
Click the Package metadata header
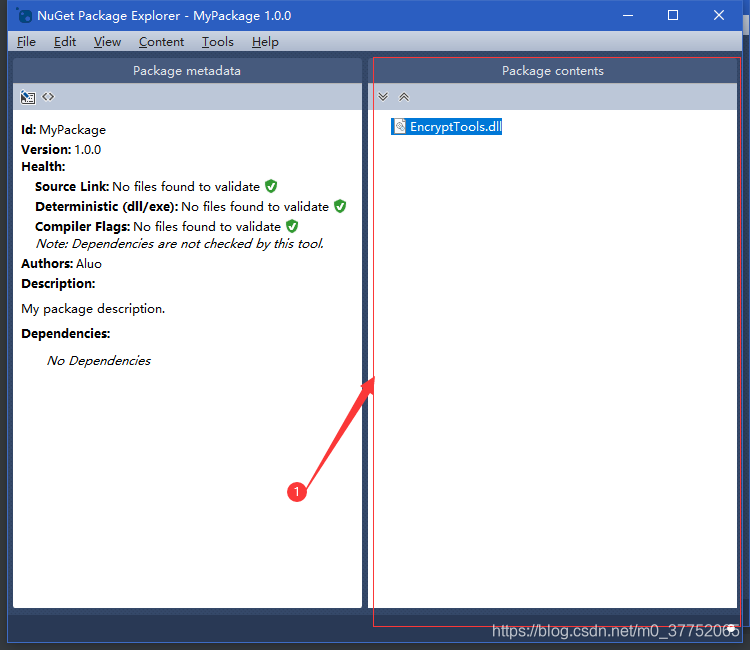click(x=187, y=71)
